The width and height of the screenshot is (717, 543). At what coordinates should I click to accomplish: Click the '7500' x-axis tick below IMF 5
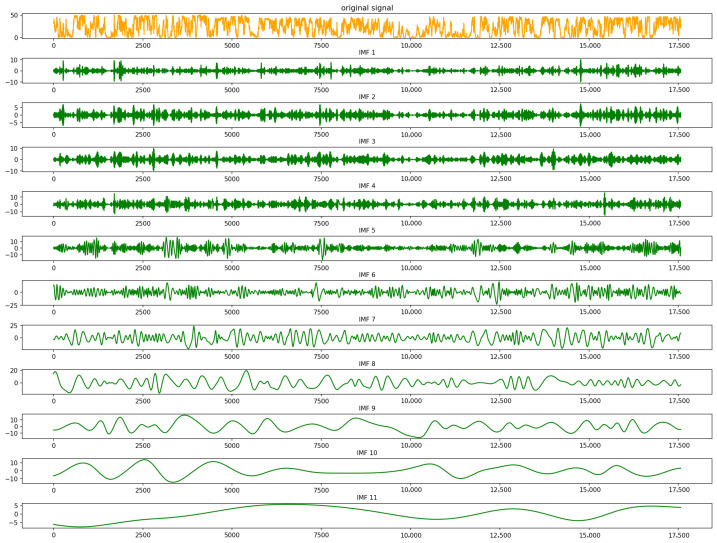pyautogui.click(x=321, y=268)
